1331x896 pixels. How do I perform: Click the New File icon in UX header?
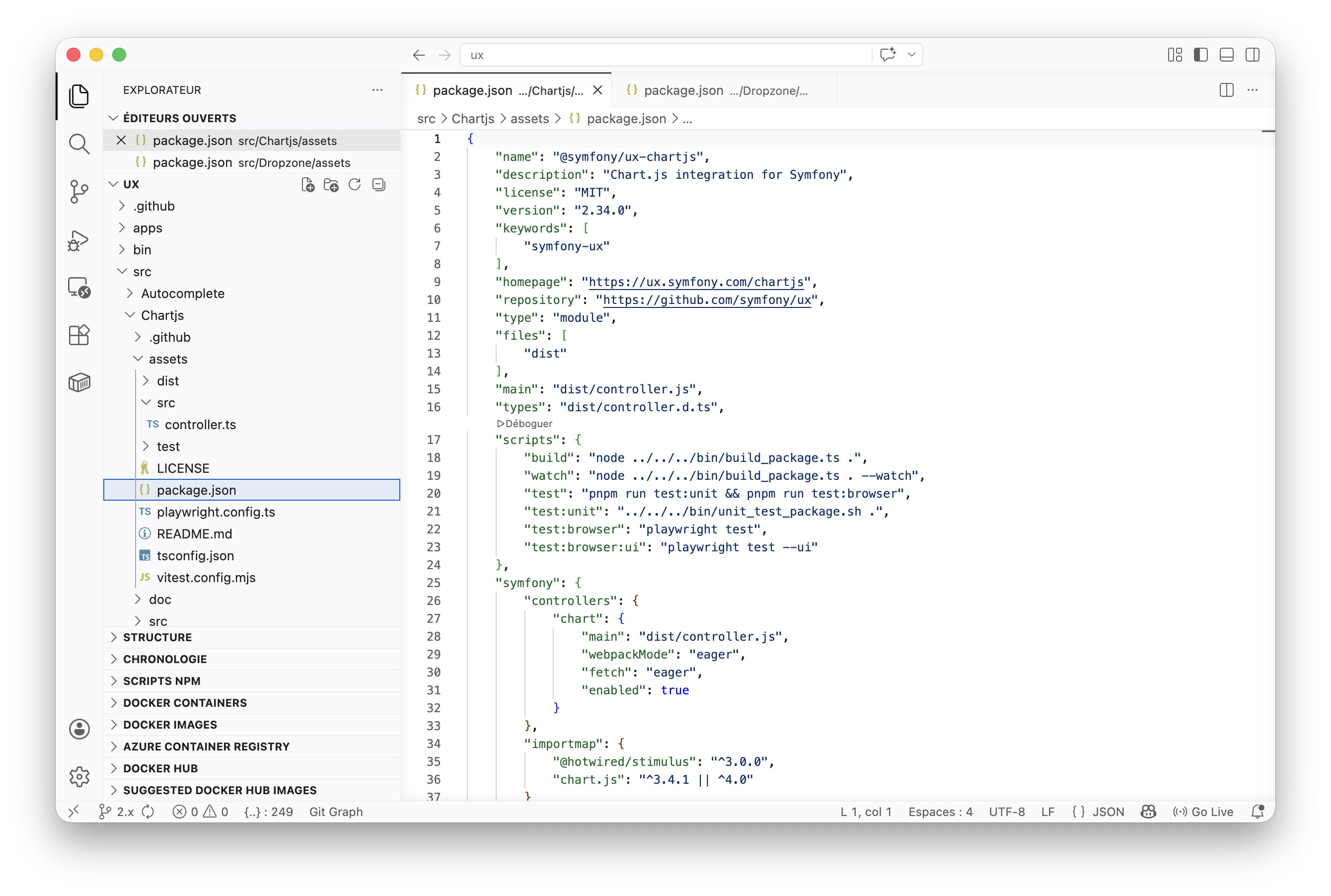point(308,185)
